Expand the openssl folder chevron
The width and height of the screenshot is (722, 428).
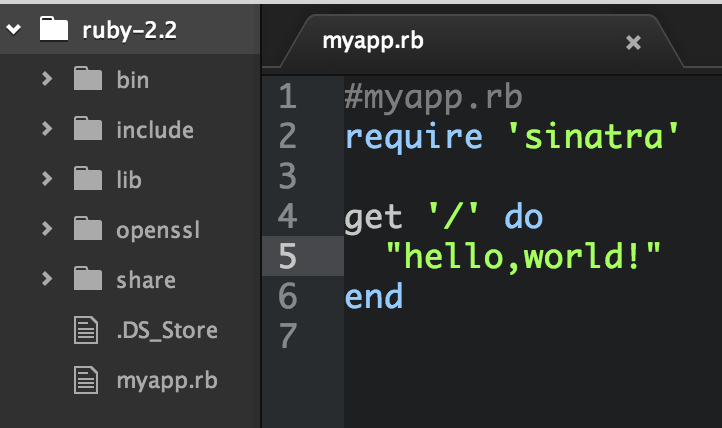coord(47,229)
